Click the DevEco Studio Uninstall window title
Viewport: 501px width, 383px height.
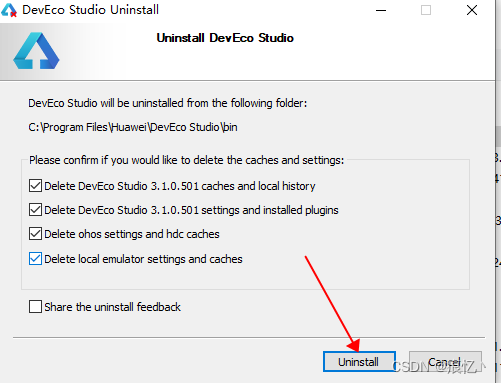pyautogui.click(x=90, y=10)
